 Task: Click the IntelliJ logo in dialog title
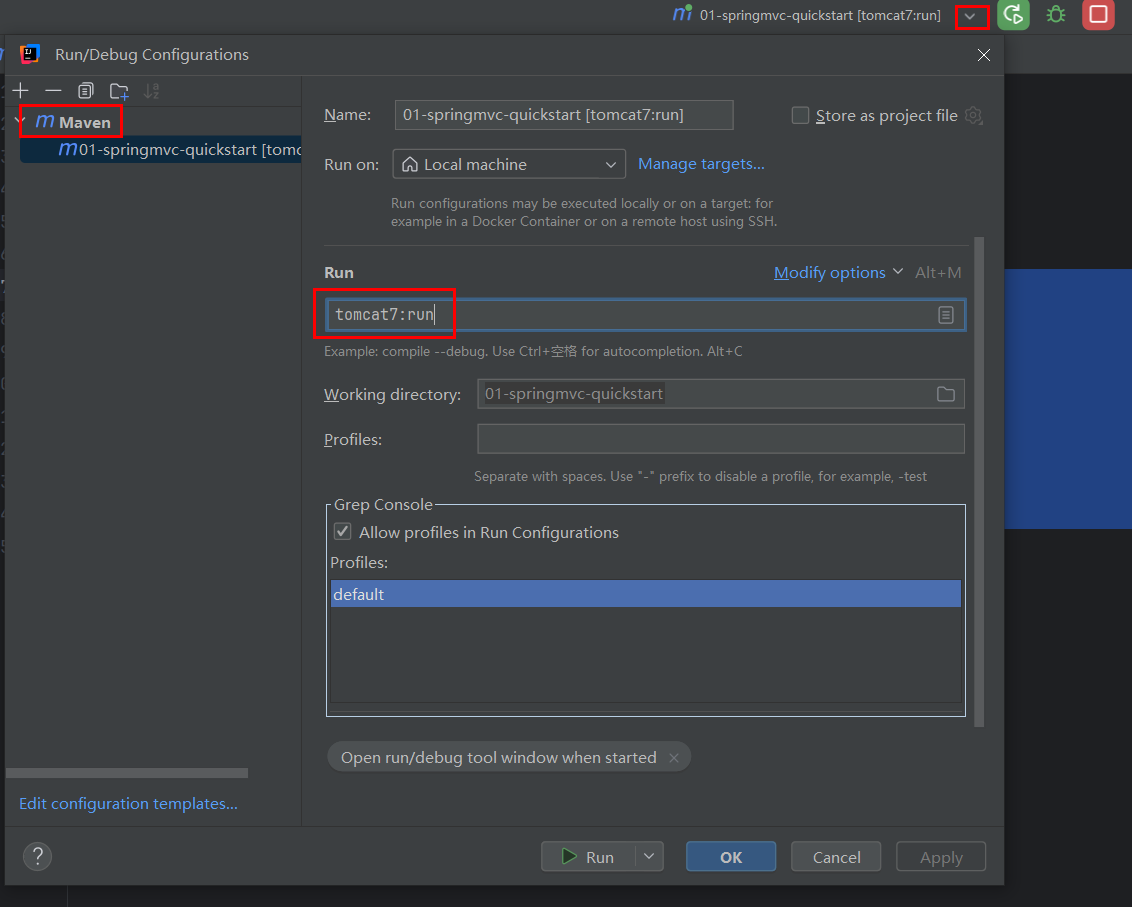30,54
